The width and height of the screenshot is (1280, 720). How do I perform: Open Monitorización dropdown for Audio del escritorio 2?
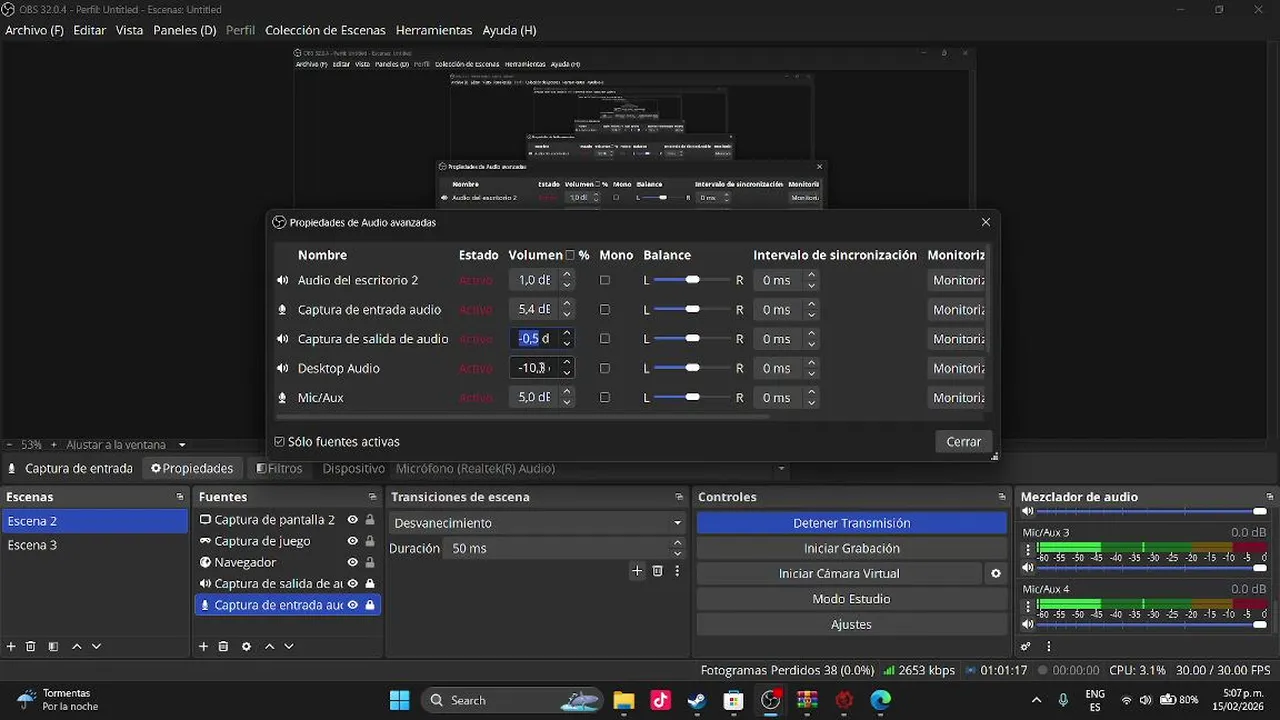pyautogui.click(x=958, y=280)
